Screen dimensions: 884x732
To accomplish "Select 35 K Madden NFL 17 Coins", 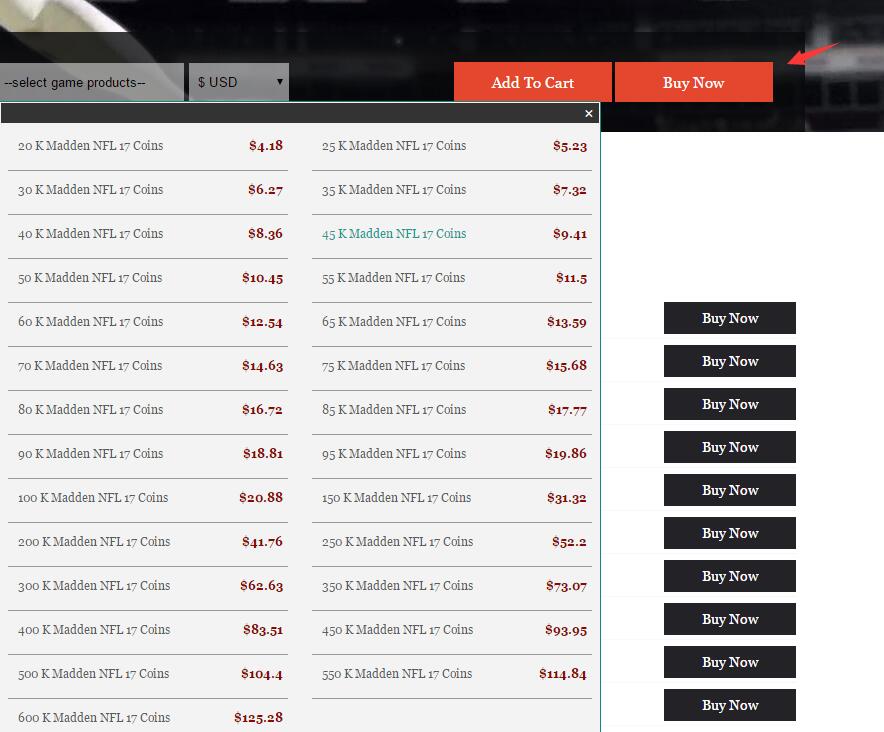I will 394,189.
